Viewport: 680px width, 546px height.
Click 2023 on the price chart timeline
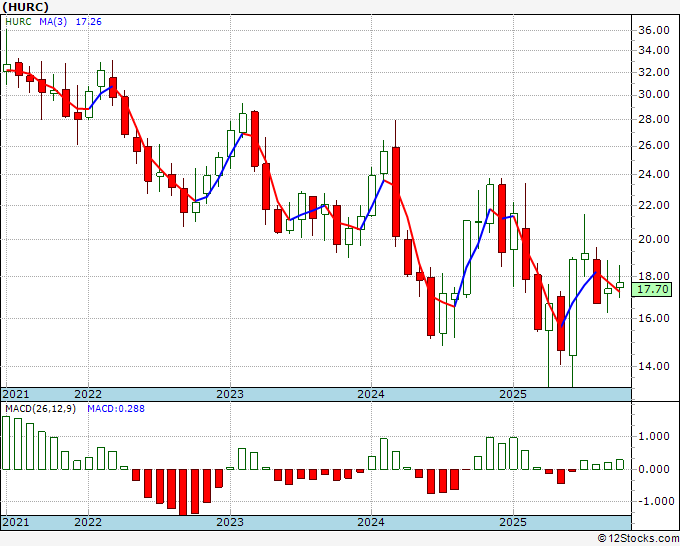230,394
